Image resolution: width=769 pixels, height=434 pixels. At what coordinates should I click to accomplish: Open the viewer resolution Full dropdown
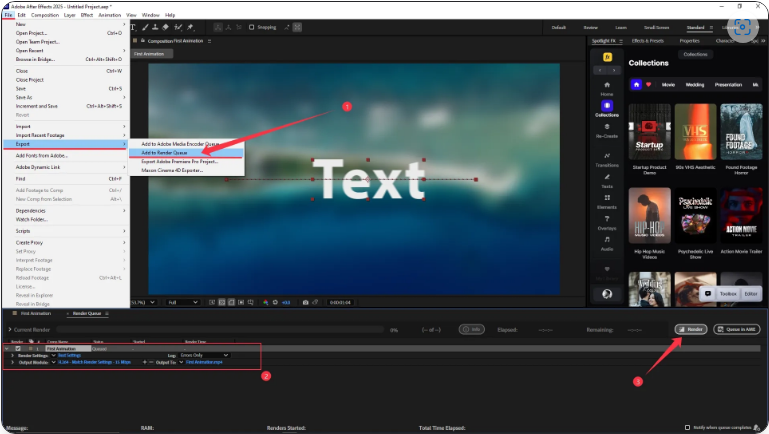(182, 303)
